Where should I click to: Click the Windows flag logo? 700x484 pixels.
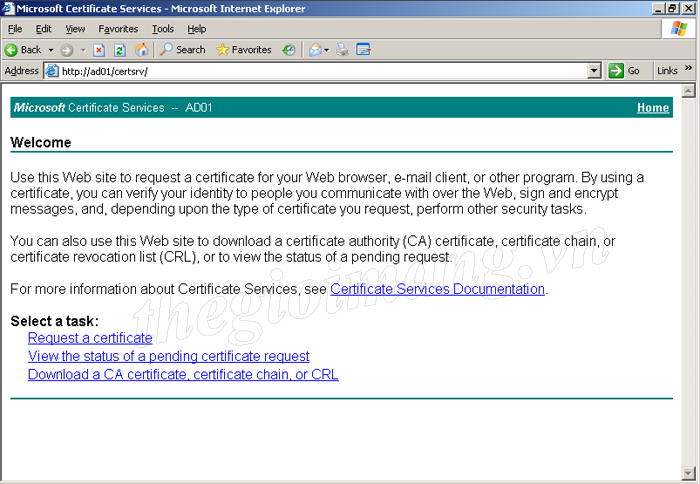[x=679, y=29]
